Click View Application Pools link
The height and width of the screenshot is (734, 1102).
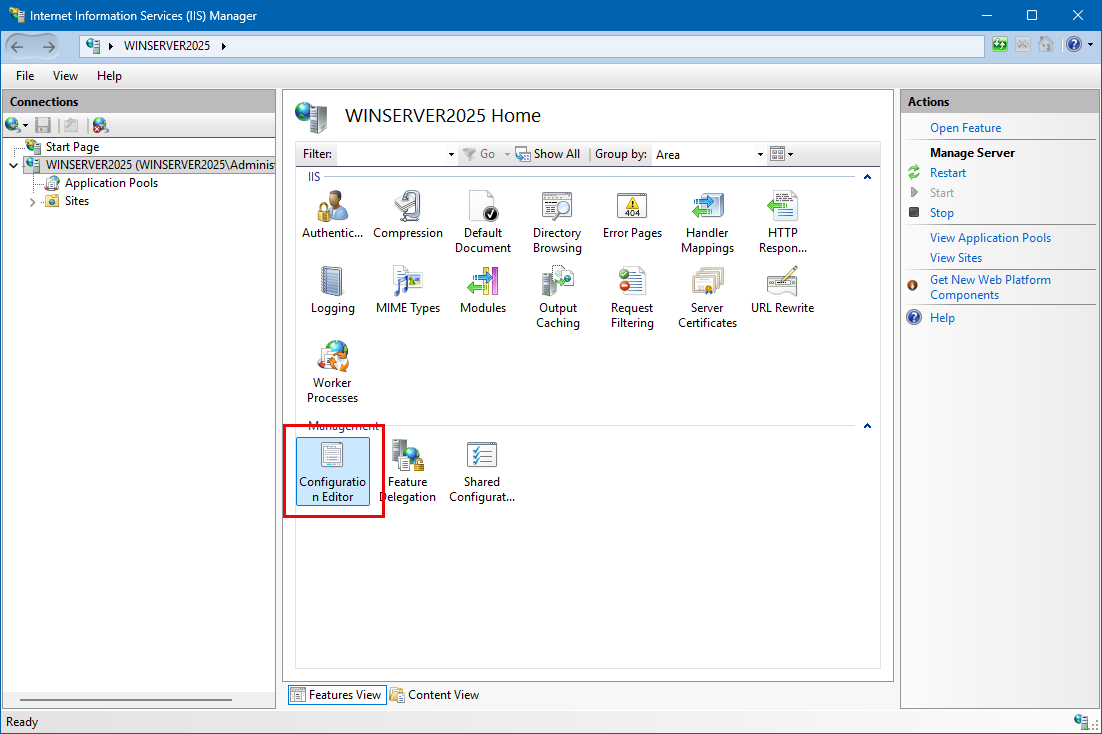(x=990, y=238)
